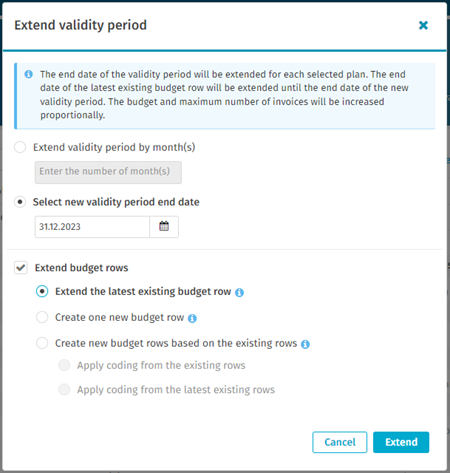Click the blue information notice text
The image size is (450, 473).
pos(224,95)
